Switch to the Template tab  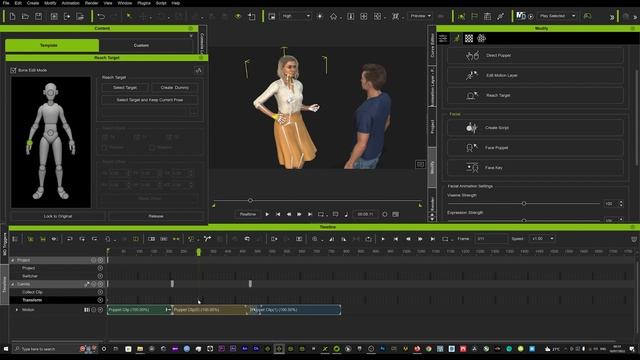coord(52,45)
